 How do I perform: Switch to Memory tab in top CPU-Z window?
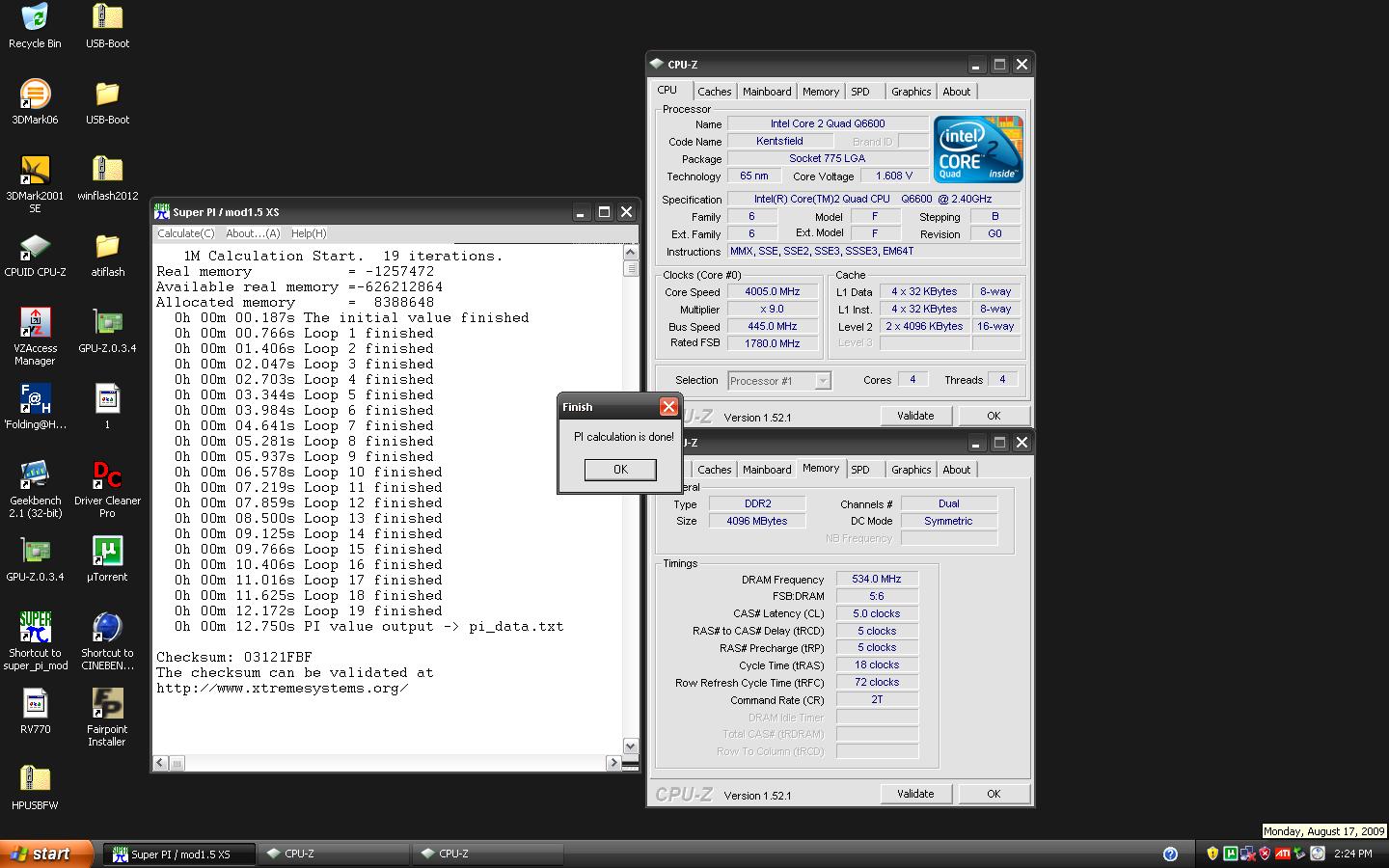coord(821,92)
